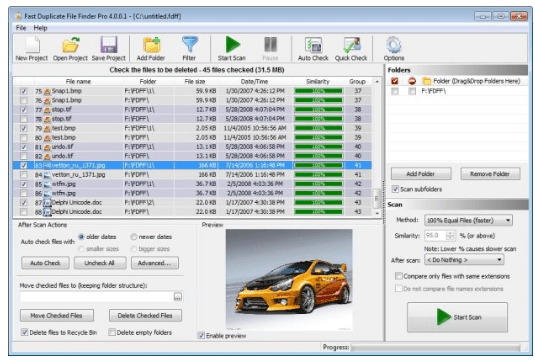Click the car preview image
The image size is (535, 363).
[x=289, y=279]
